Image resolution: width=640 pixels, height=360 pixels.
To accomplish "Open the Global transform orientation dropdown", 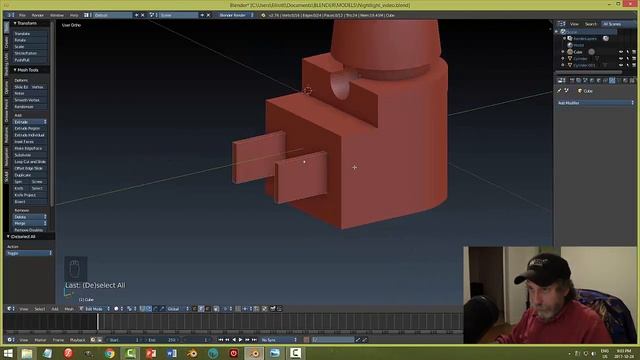I will click(177, 309).
